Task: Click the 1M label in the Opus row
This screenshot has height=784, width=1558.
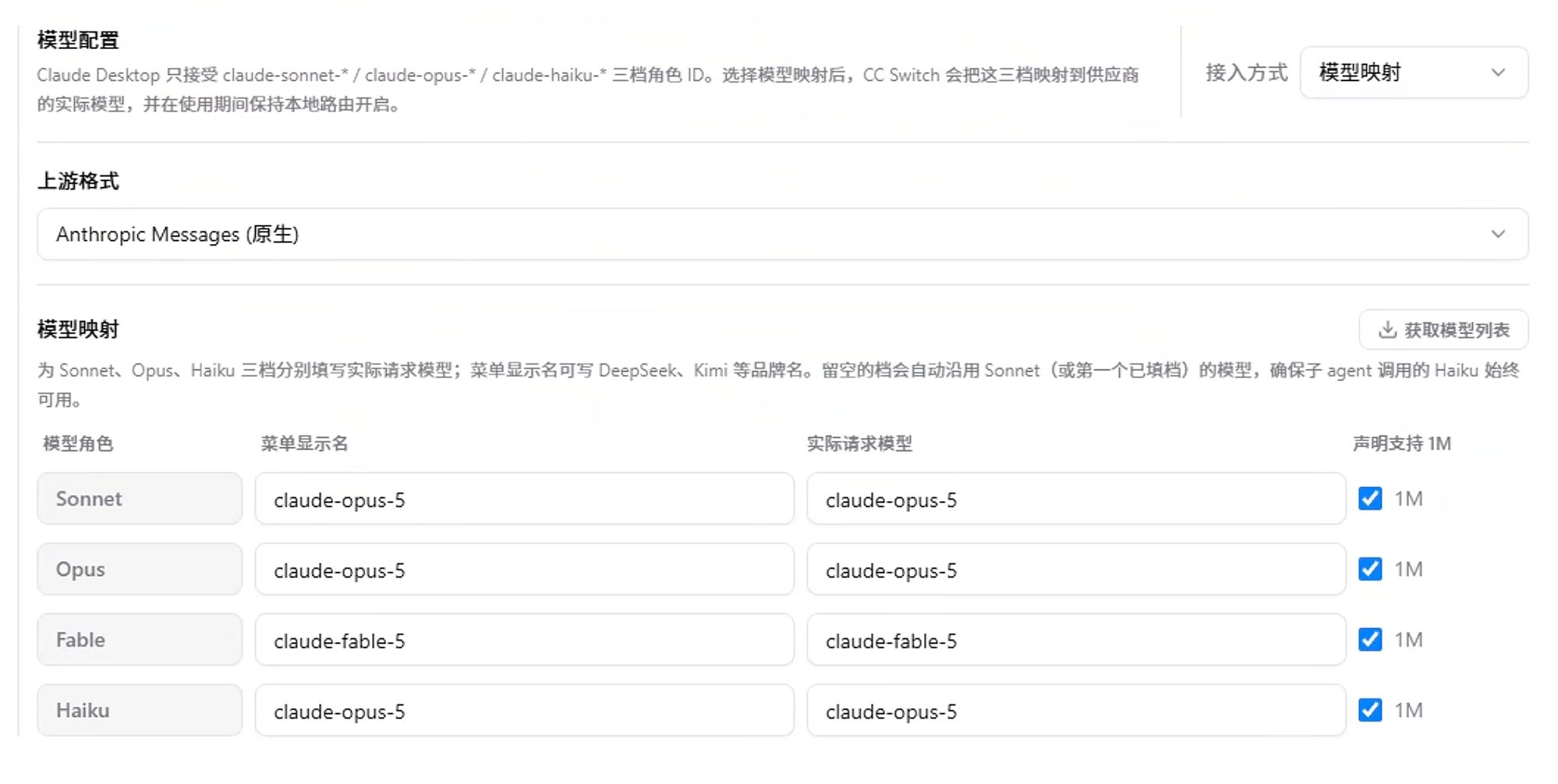Action: 1408,569
